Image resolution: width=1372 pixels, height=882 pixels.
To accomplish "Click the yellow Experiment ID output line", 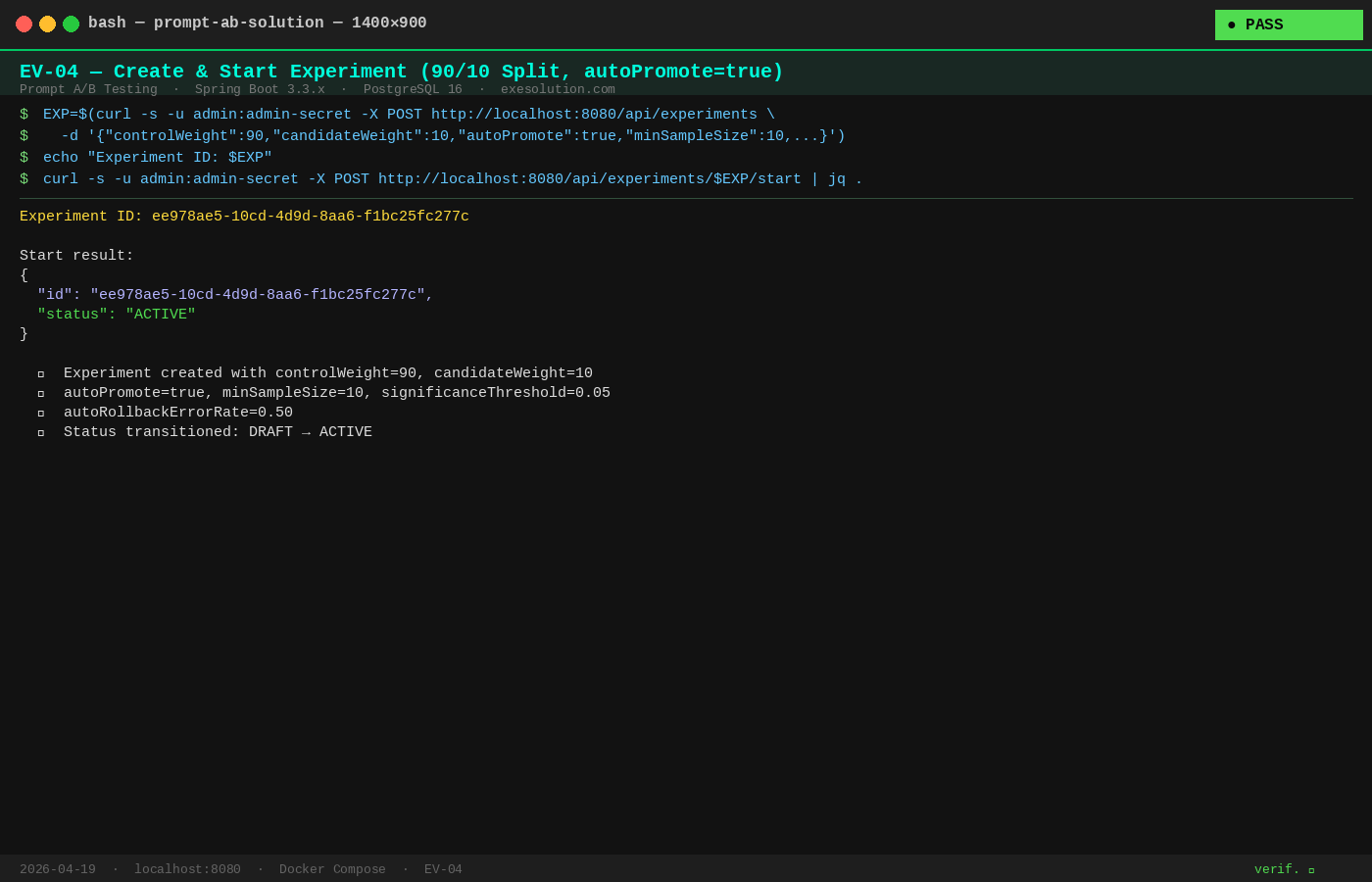I will click(244, 218).
